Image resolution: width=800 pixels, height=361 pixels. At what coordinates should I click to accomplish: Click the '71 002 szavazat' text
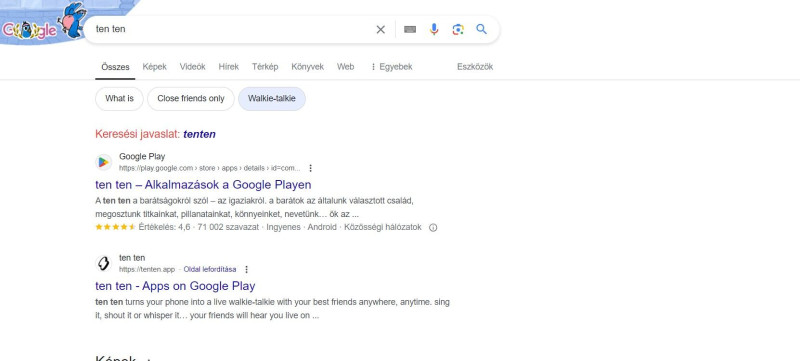tap(228, 227)
